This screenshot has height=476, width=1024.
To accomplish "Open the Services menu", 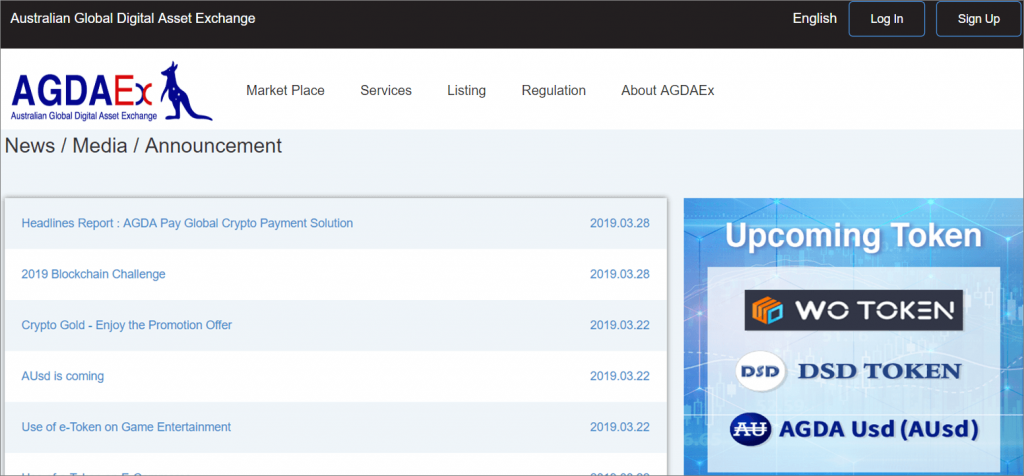I will 386,91.
